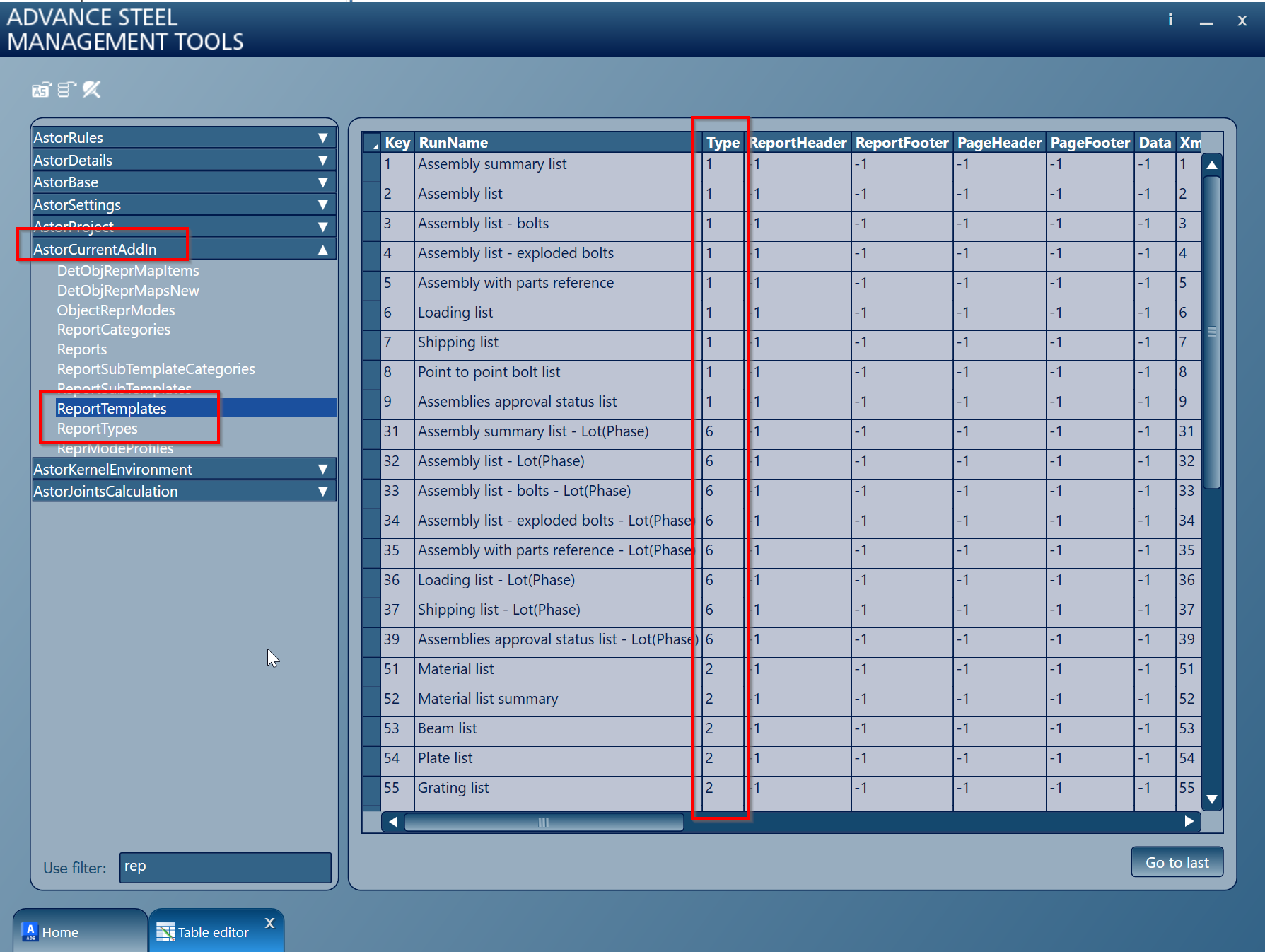This screenshot has height=952, width=1265.
Task: Switch to the Table editor tab
Action: tap(216, 931)
